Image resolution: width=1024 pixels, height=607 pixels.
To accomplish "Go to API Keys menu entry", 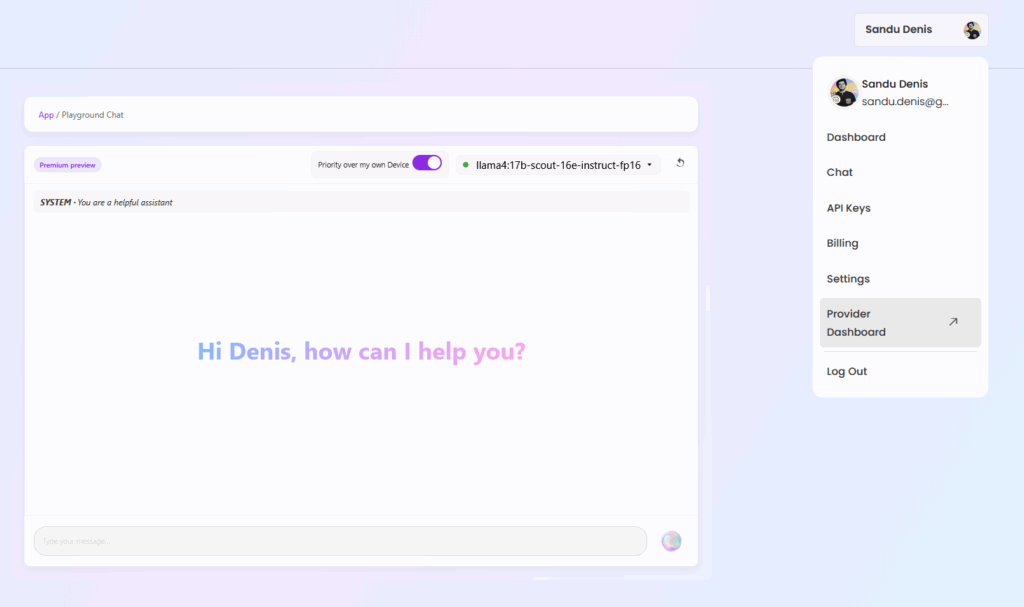I will pyautogui.click(x=848, y=208).
